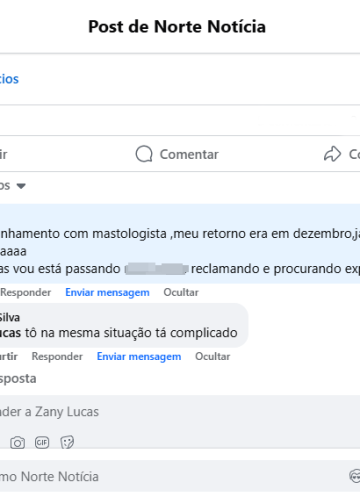Viewport: 360px width, 504px height.
Task: Click the emoji icon in the Norte Notícia comment box
Action: click(x=355, y=476)
